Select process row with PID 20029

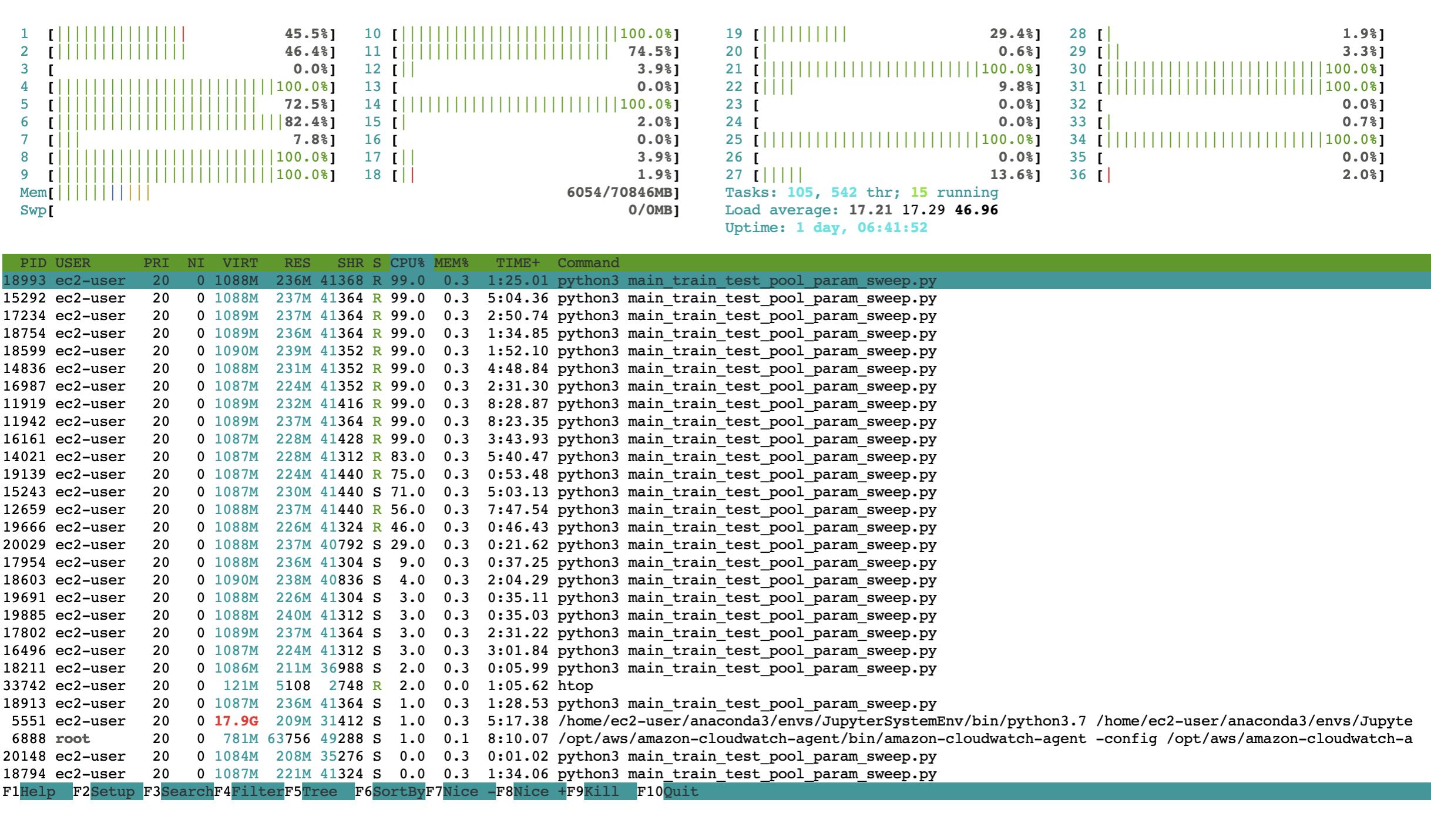pos(715,545)
